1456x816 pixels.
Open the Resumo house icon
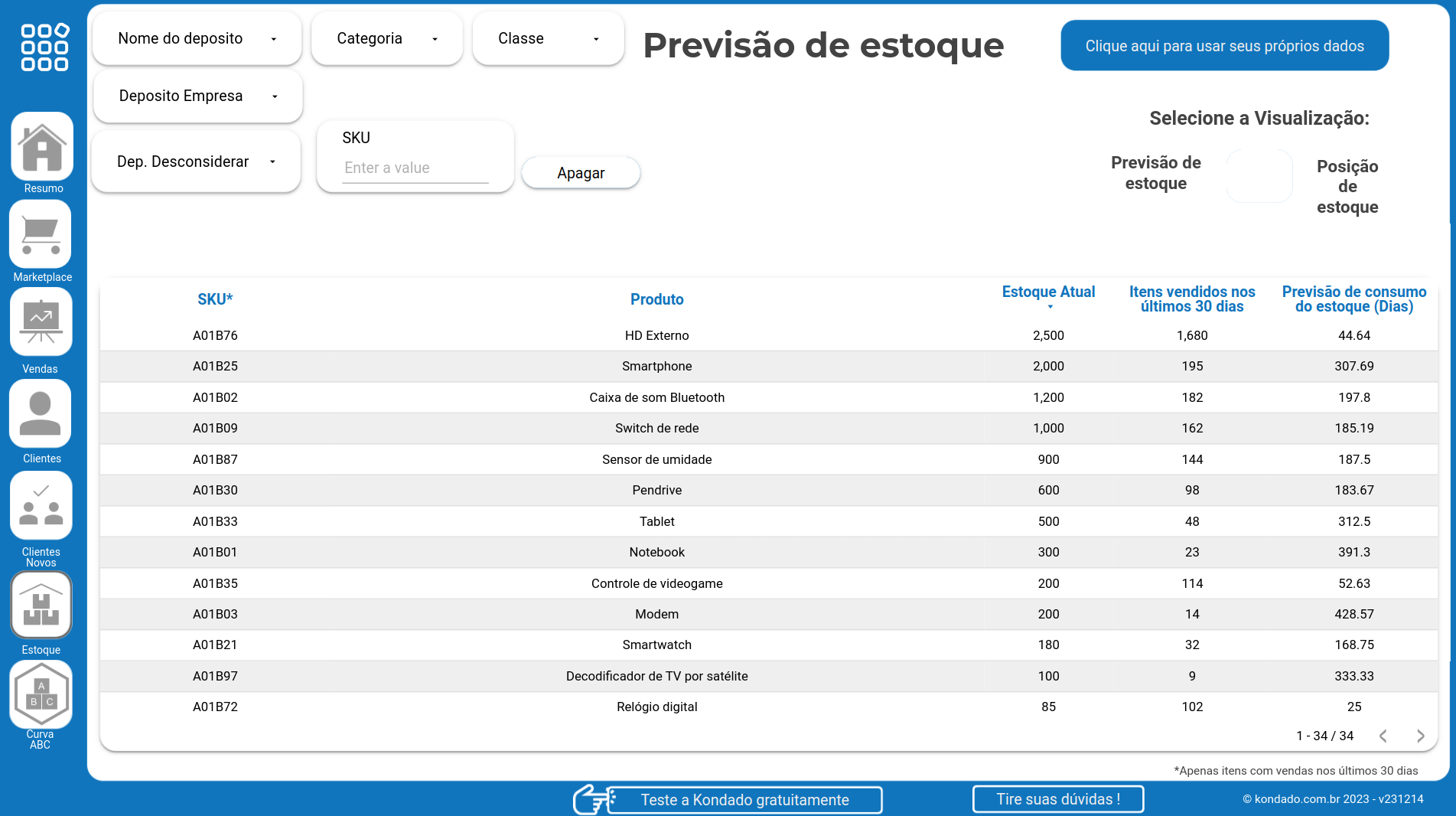tap(42, 147)
